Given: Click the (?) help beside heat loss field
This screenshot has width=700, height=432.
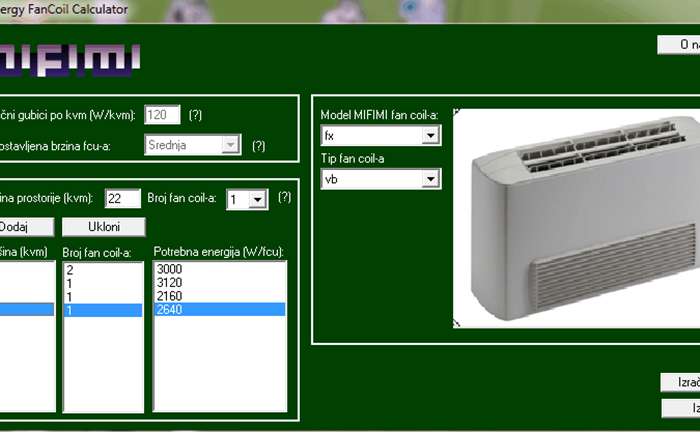Looking at the screenshot, I should (197, 115).
